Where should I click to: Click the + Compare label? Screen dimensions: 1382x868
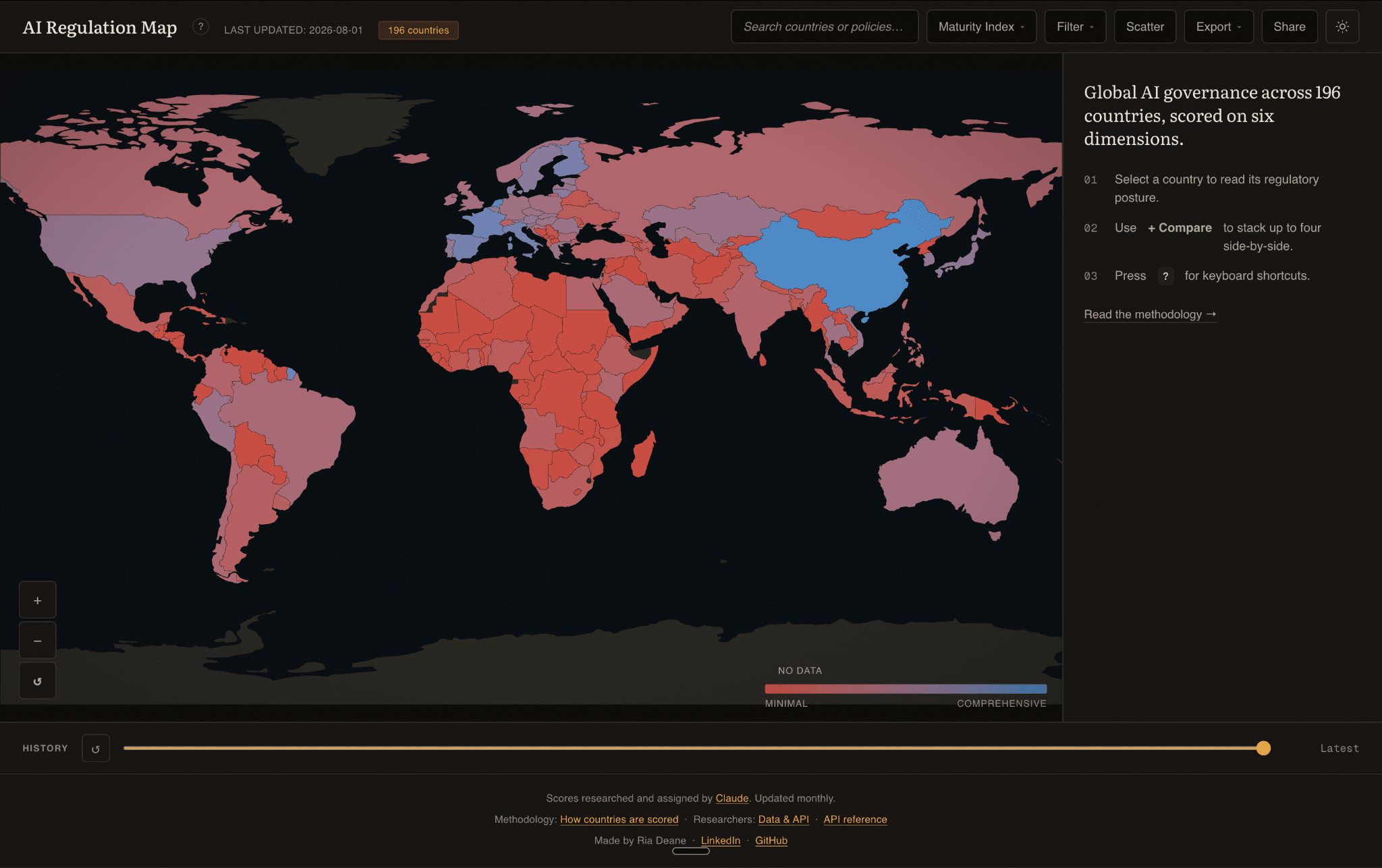point(1180,228)
